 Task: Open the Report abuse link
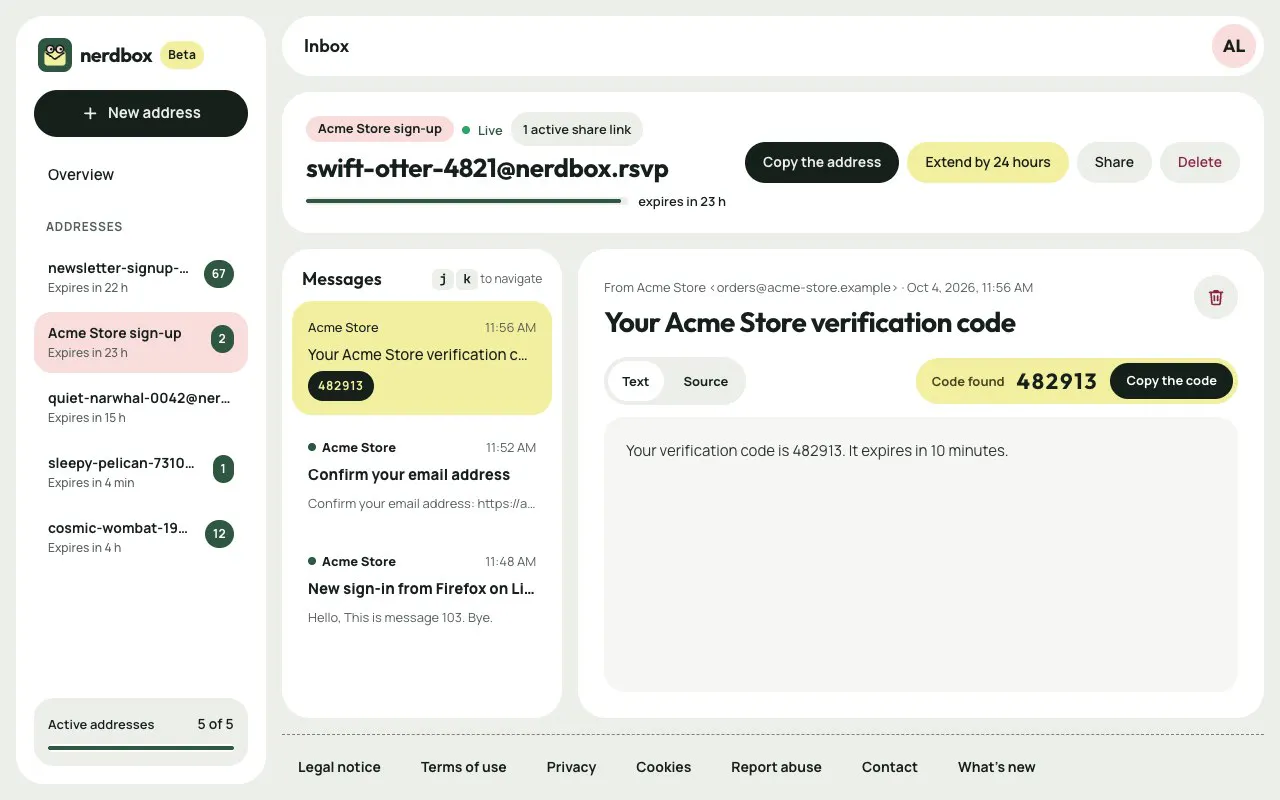(776, 767)
